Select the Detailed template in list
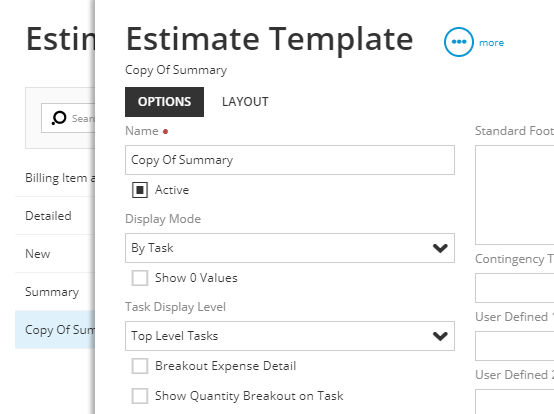 coord(55,216)
